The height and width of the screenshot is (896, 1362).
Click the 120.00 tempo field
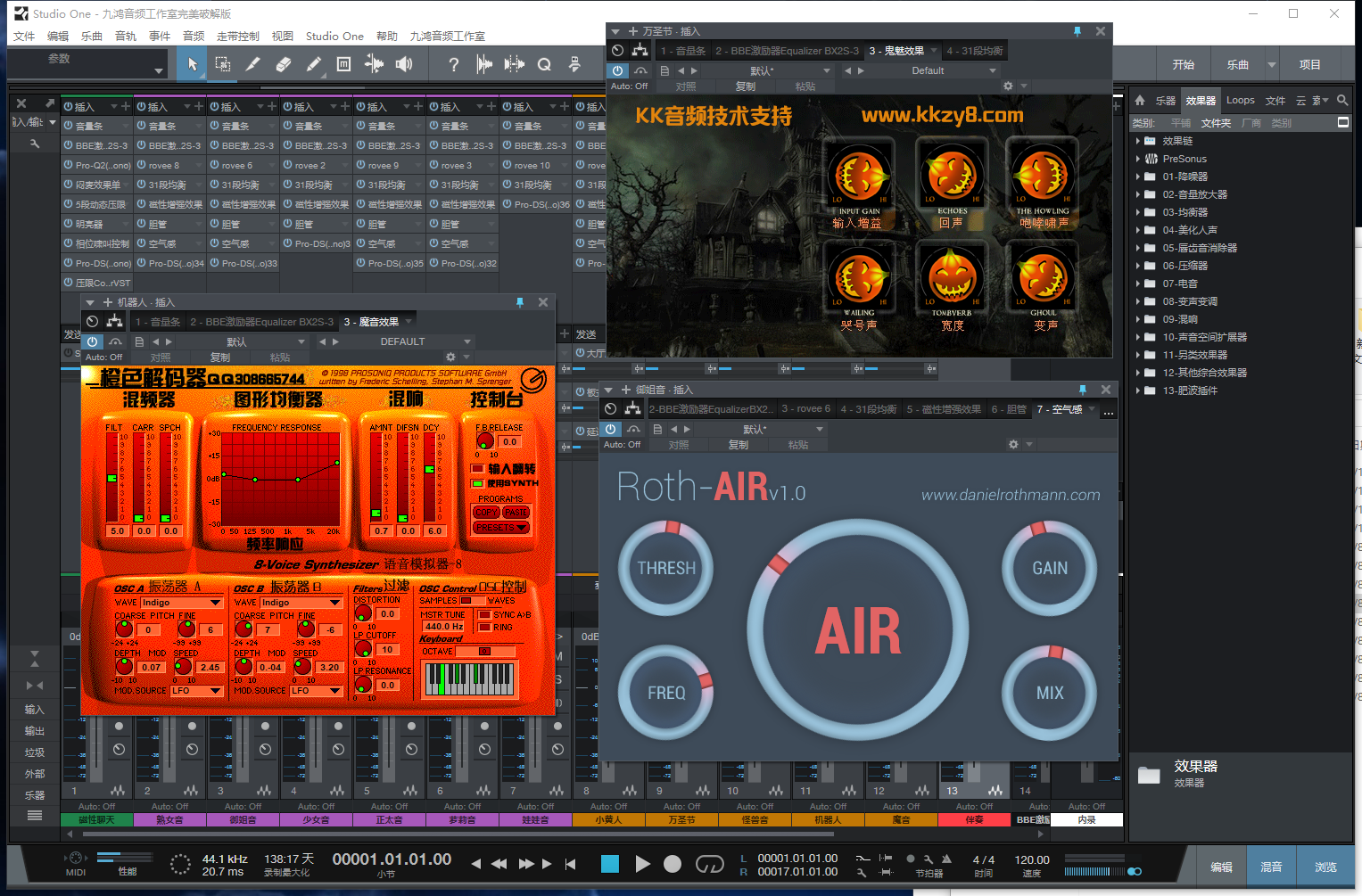point(1031,859)
